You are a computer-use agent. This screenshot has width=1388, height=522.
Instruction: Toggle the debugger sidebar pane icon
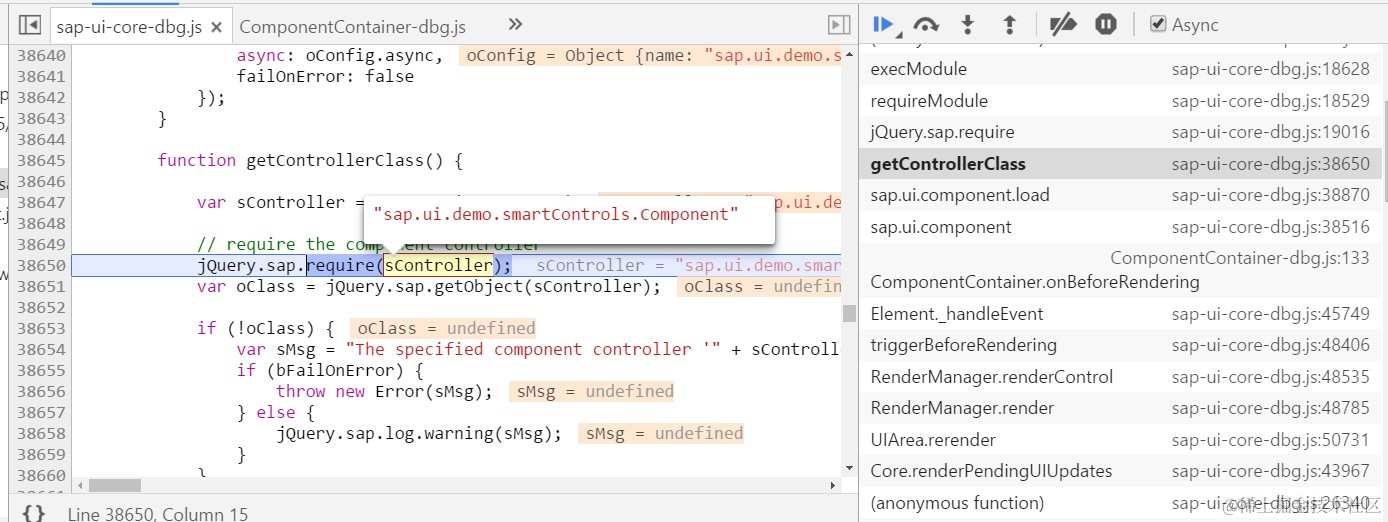[839, 25]
